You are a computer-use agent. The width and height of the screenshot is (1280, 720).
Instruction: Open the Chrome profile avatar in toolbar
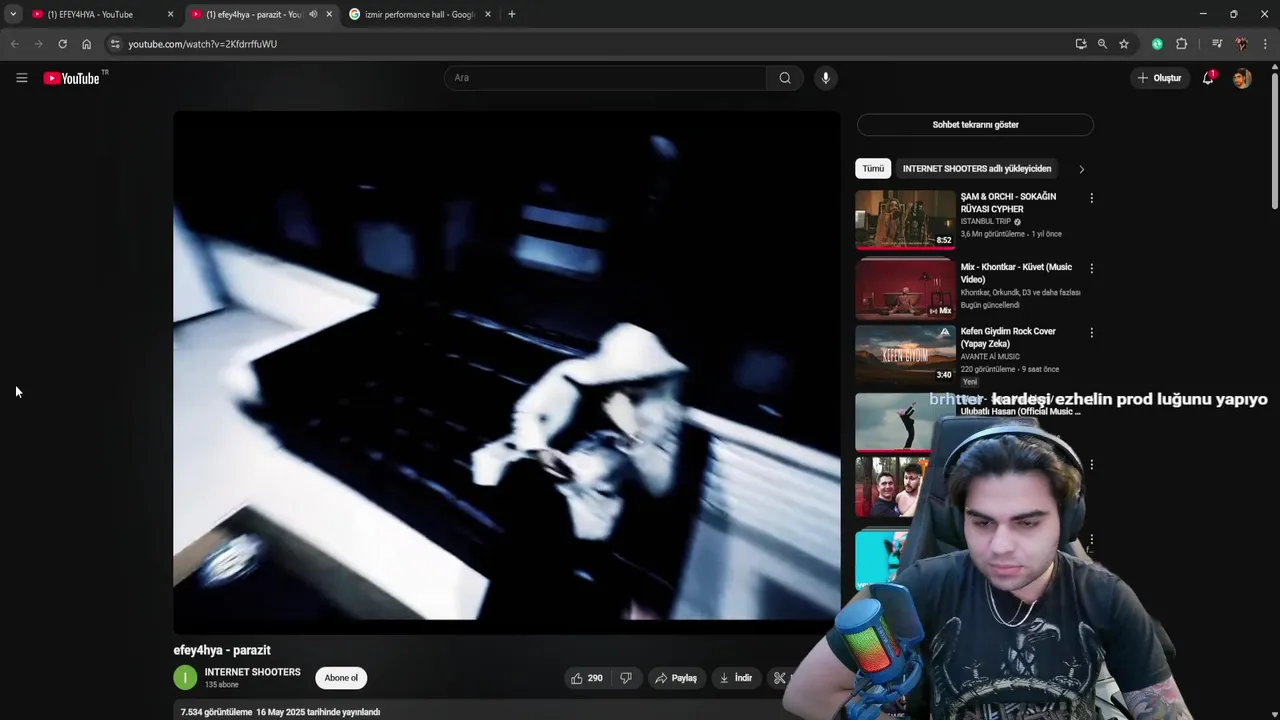click(x=1241, y=44)
